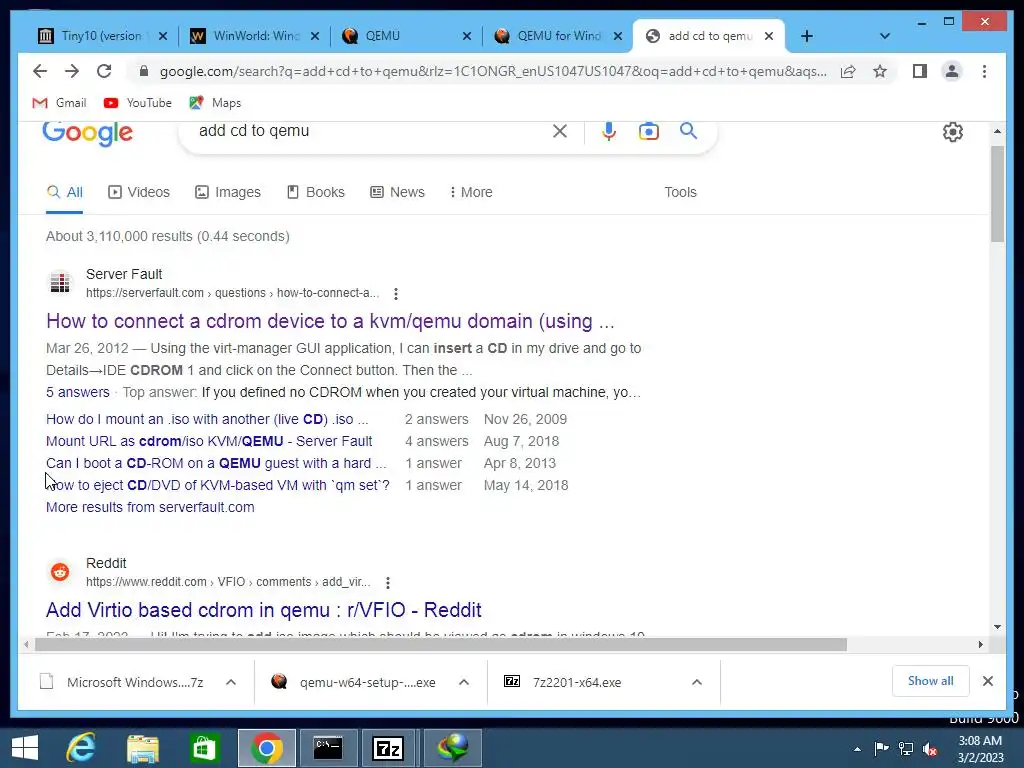The width and height of the screenshot is (1024, 768).
Task: Click the muted volume tray icon
Action: coord(930,749)
